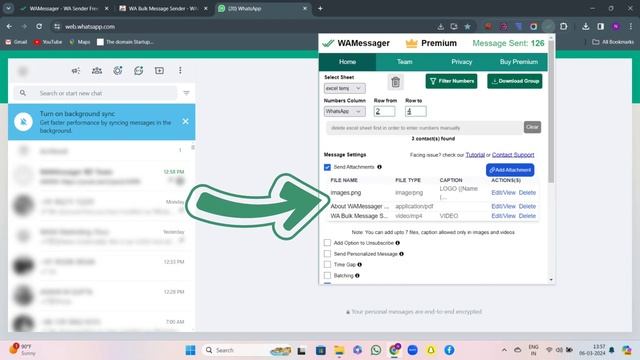Open WhatsApp Channels icon
Image resolution: width=640 pixels, height=360 pixels.
(x=138, y=71)
